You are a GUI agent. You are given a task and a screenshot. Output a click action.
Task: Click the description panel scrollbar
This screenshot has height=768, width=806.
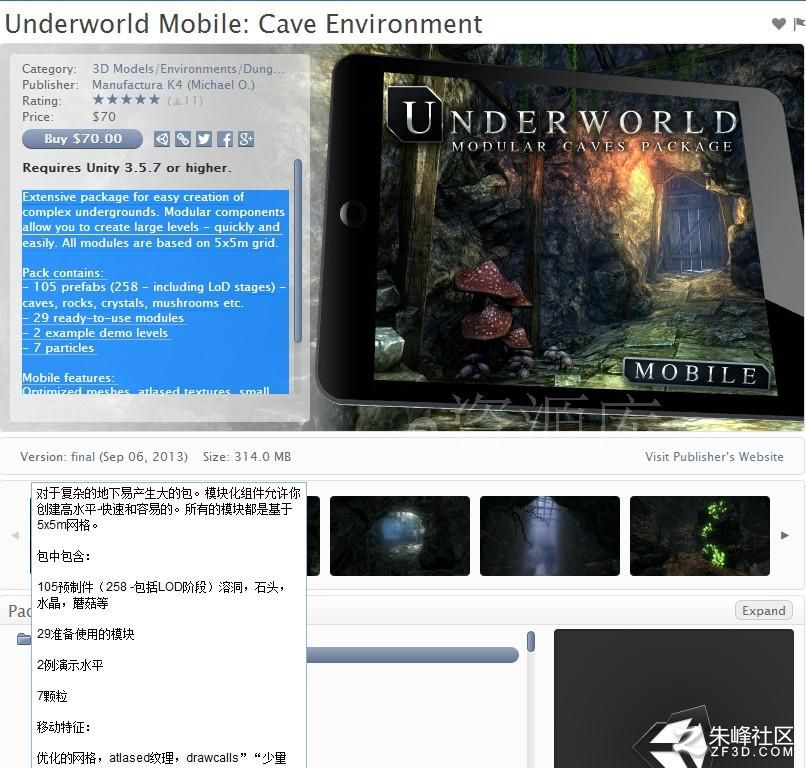point(298,251)
